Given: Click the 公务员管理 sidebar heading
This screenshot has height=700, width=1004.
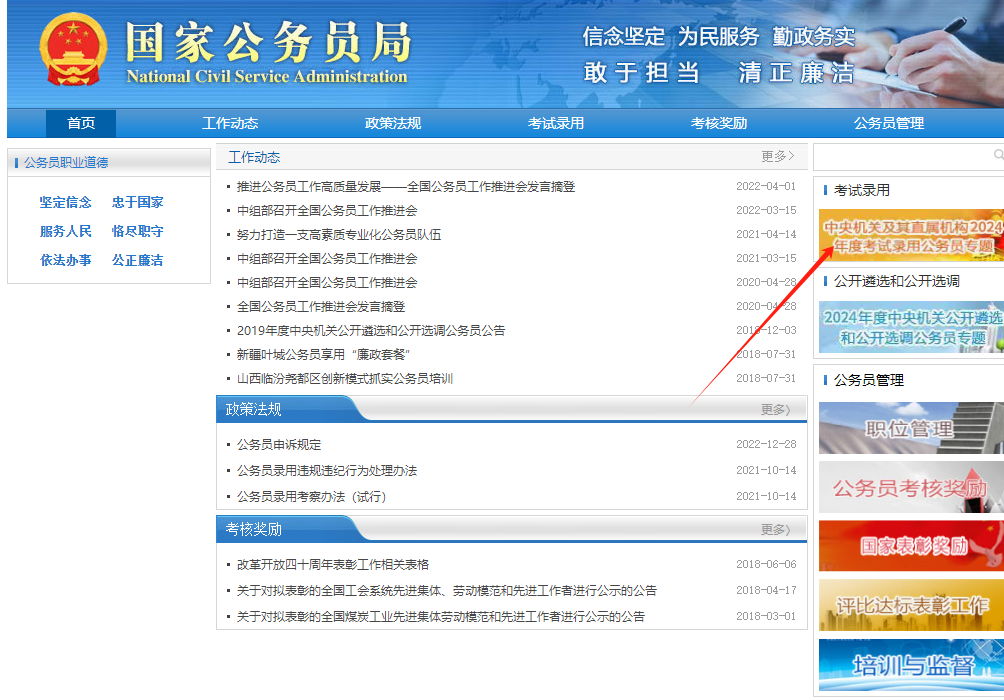Looking at the screenshot, I should (x=868, y=380).
